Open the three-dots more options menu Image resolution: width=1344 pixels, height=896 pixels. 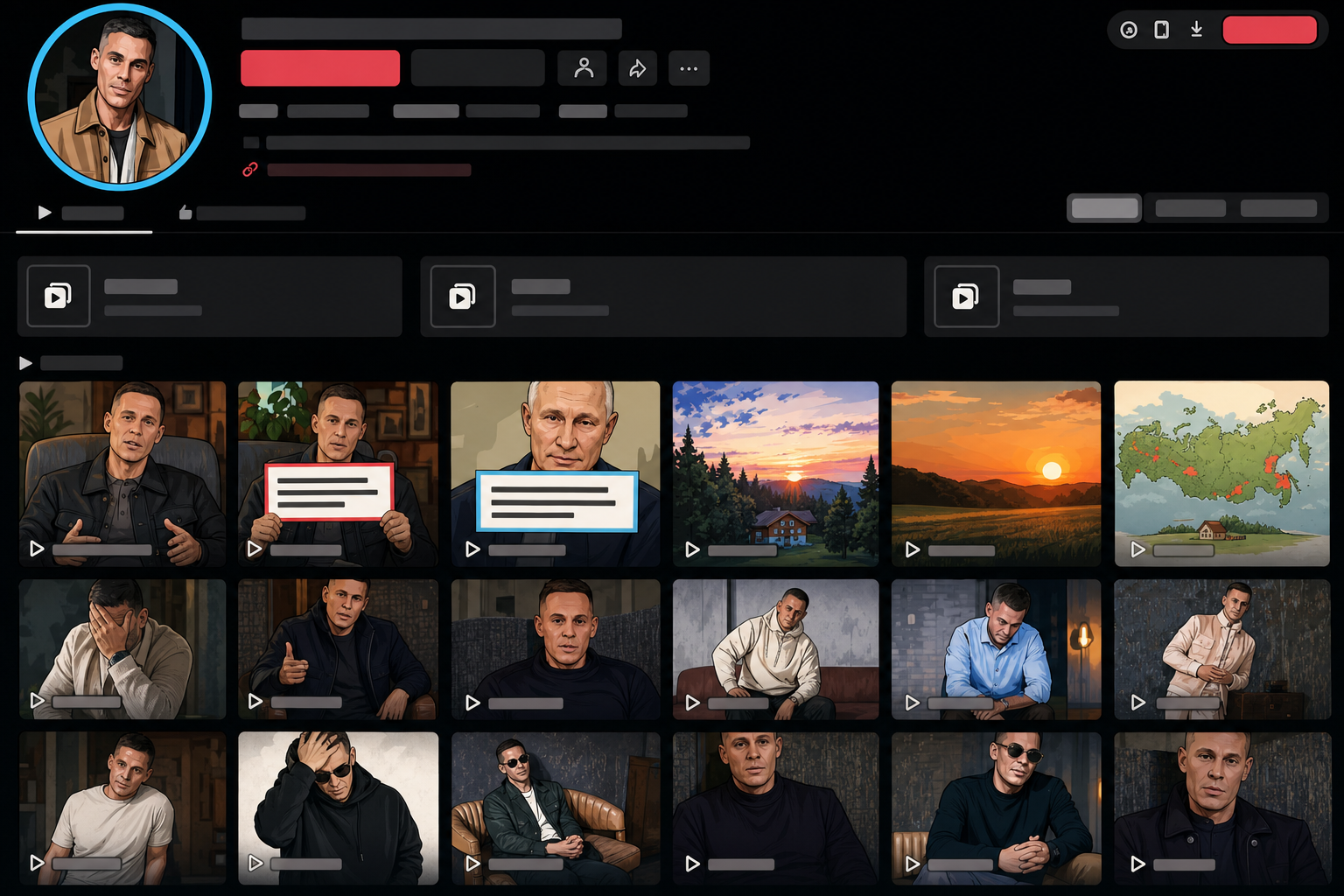[x=689, y=68]
